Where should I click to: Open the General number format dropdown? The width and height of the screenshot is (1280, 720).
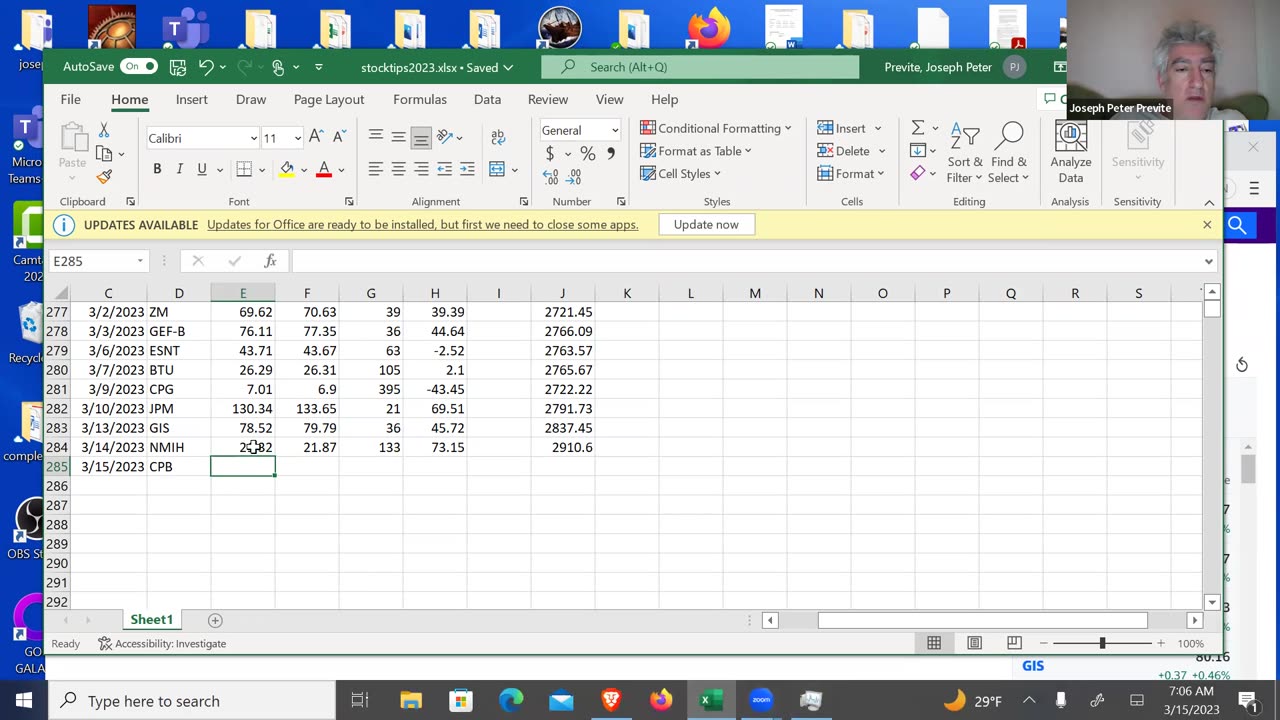[614, 131]
